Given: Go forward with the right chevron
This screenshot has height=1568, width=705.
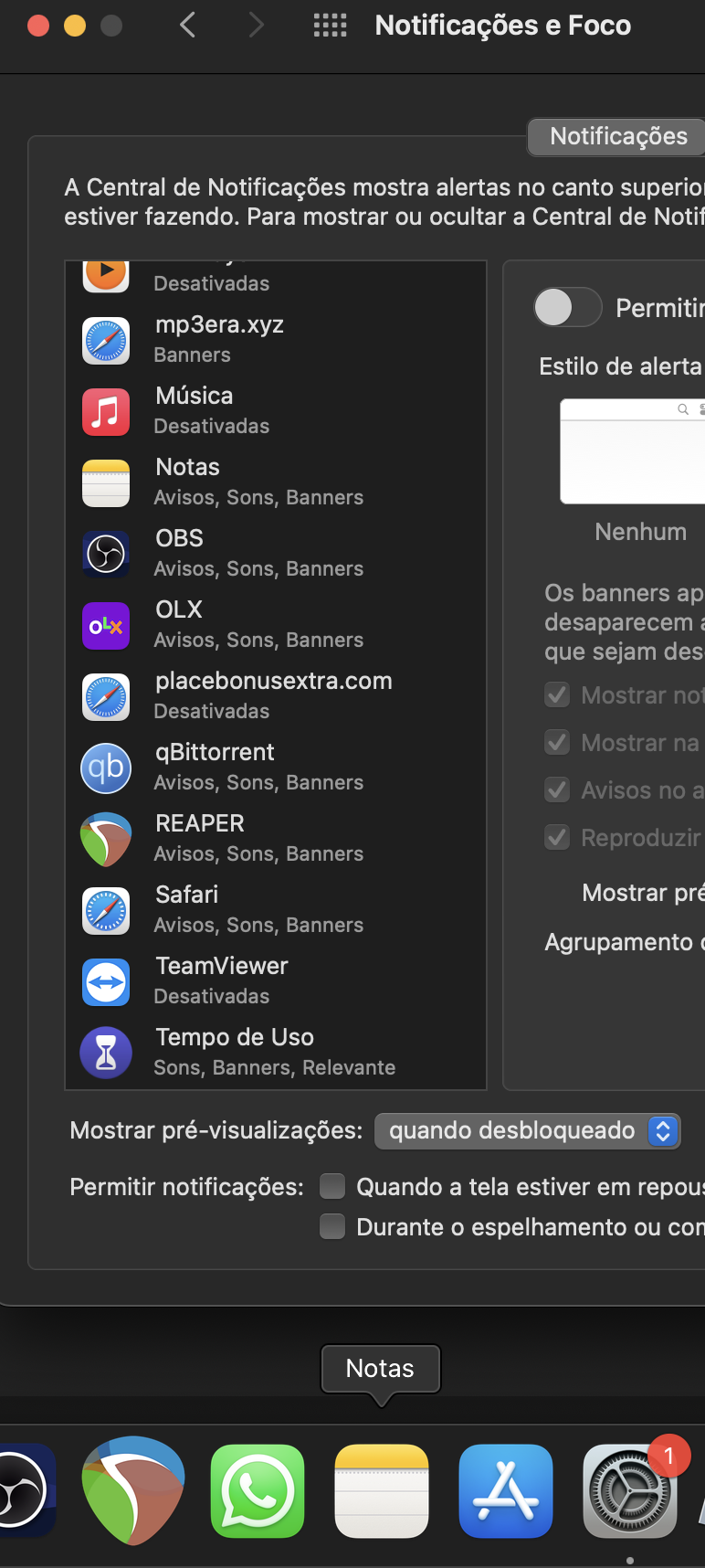Looking at the screenshot, I should tap(257, 26).
